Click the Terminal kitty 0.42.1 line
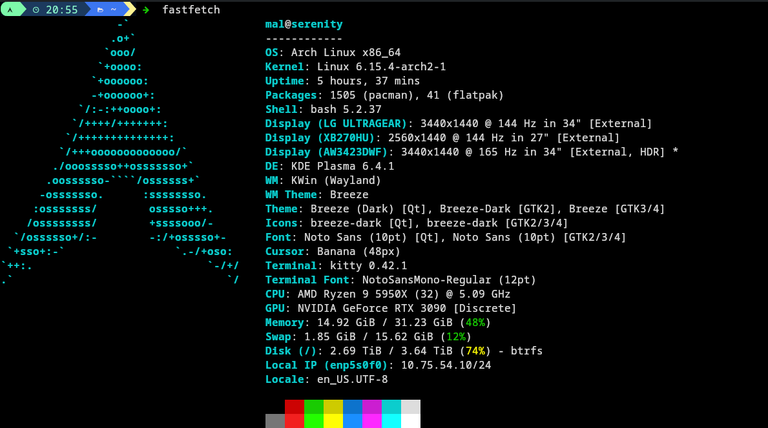Viewport: 768px width, 428px height. pyautogui.click(x=336, y=265)
